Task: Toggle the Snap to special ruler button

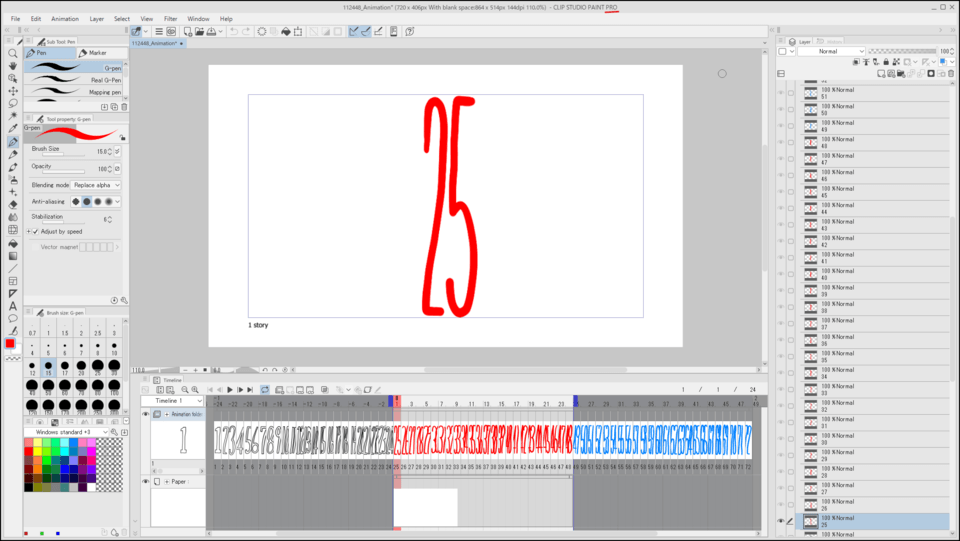Action: [366, 31]
